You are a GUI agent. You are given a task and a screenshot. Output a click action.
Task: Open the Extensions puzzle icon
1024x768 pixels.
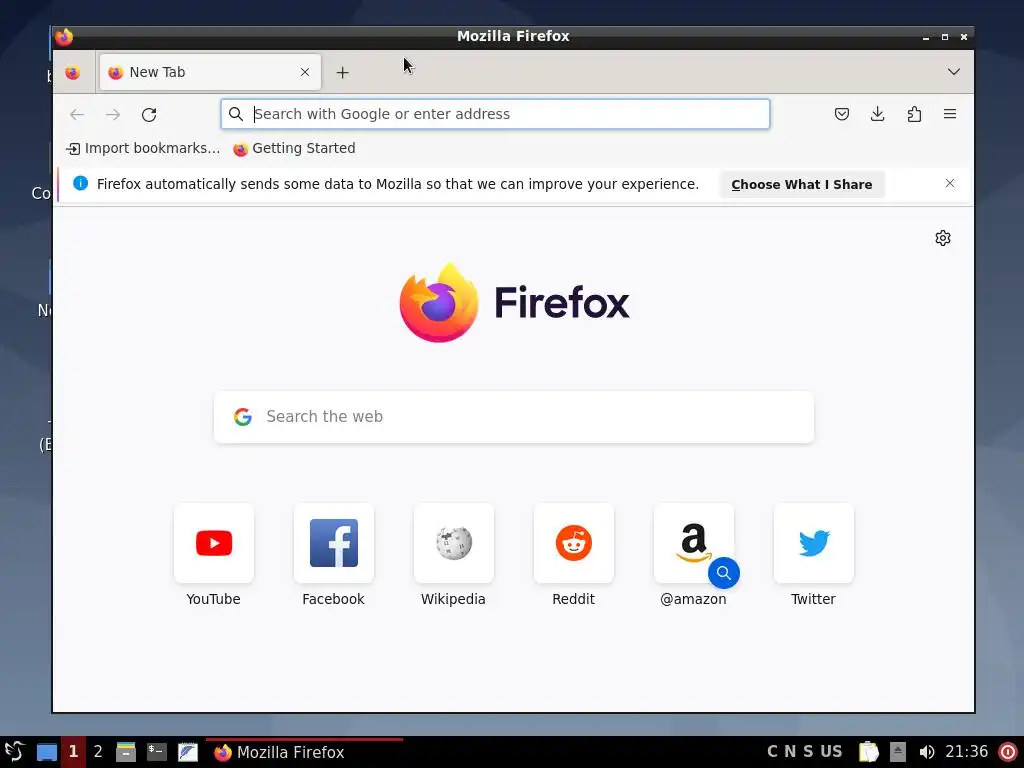(x=914, y=114)
